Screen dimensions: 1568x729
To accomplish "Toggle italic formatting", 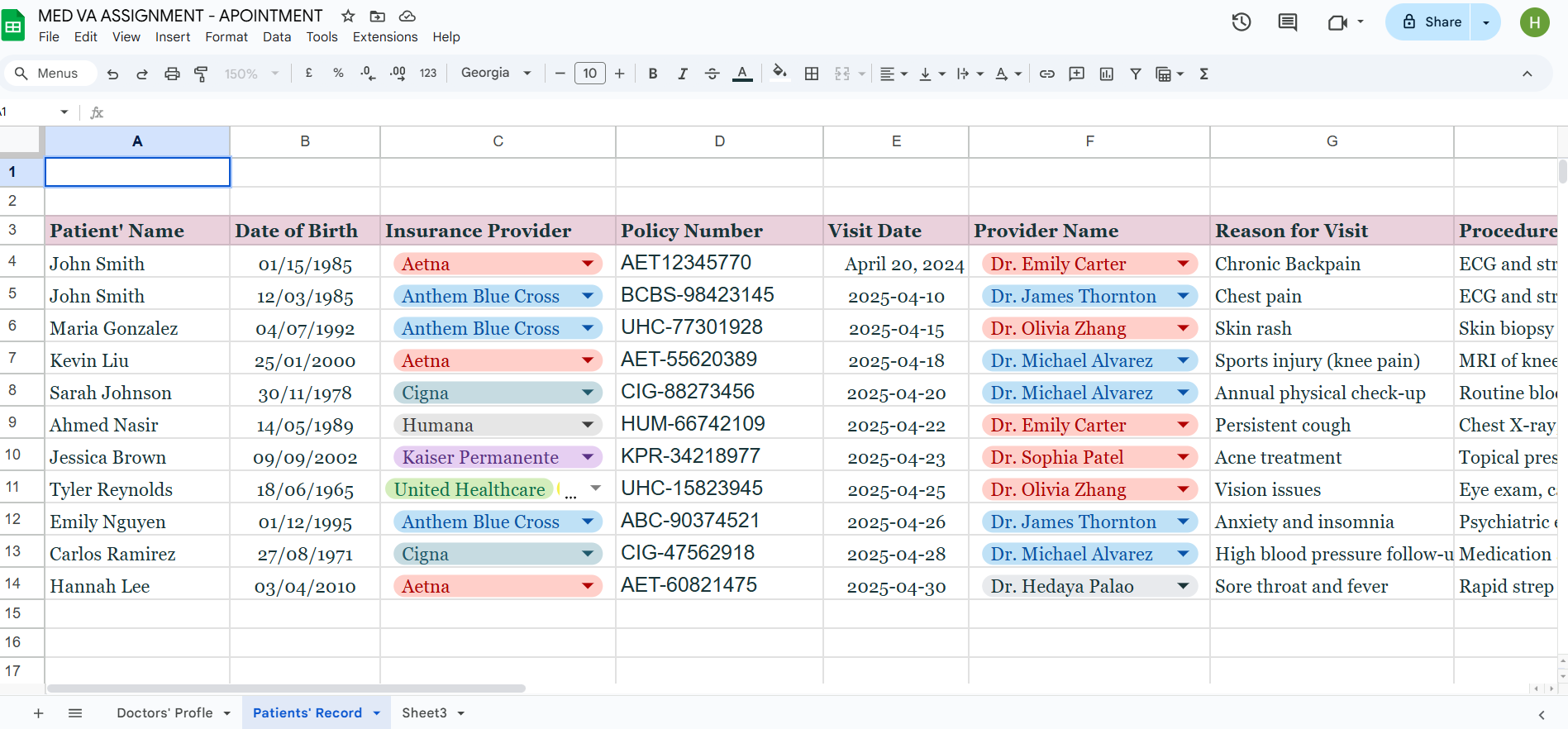I will (x=683, y=74).
